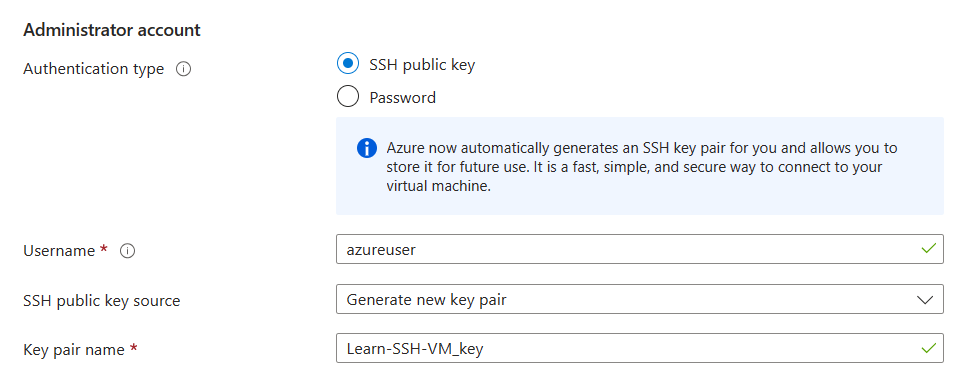
Task: Choose Password authentication radio button
Action: (x=347, y=97)
